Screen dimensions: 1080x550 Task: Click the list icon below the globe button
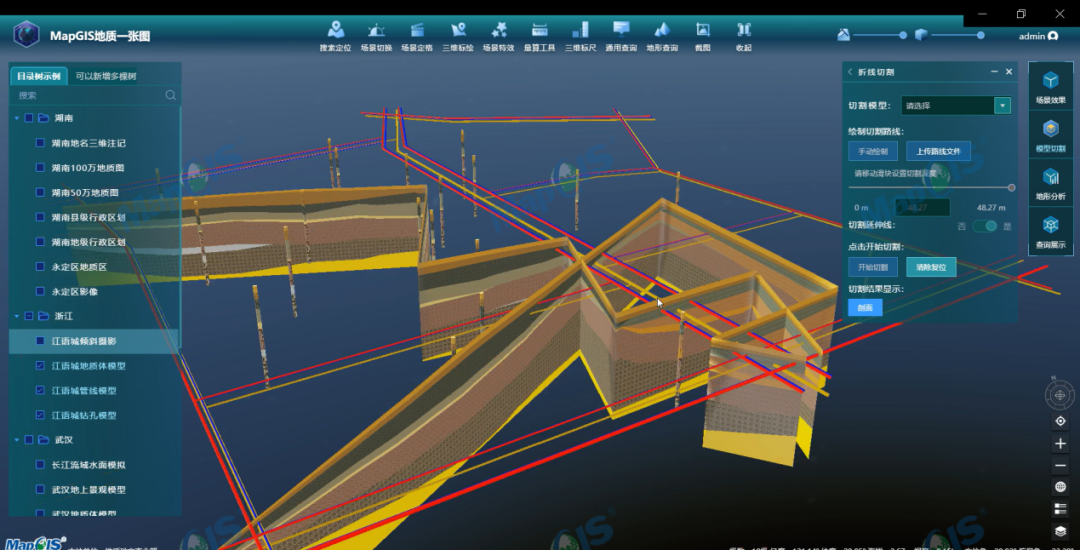point(1061,509)
